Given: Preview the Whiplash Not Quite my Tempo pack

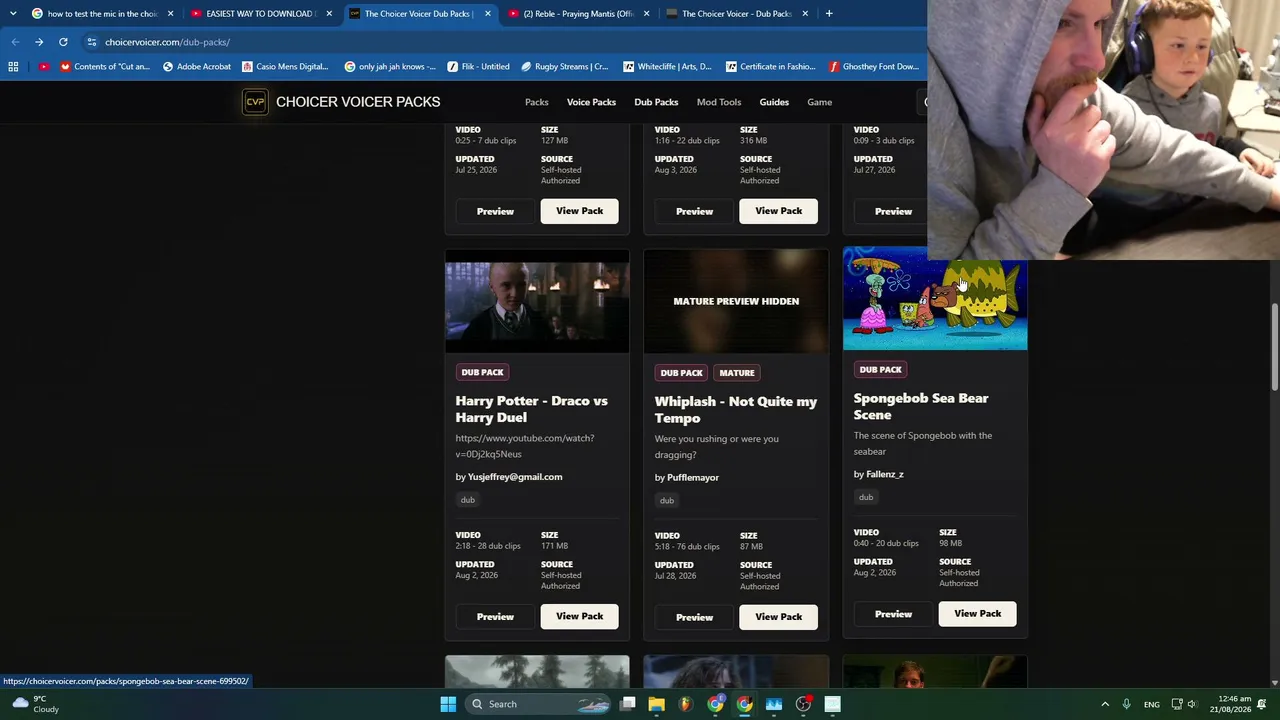Looking at the screenshot, I should (x=694, y=617).
